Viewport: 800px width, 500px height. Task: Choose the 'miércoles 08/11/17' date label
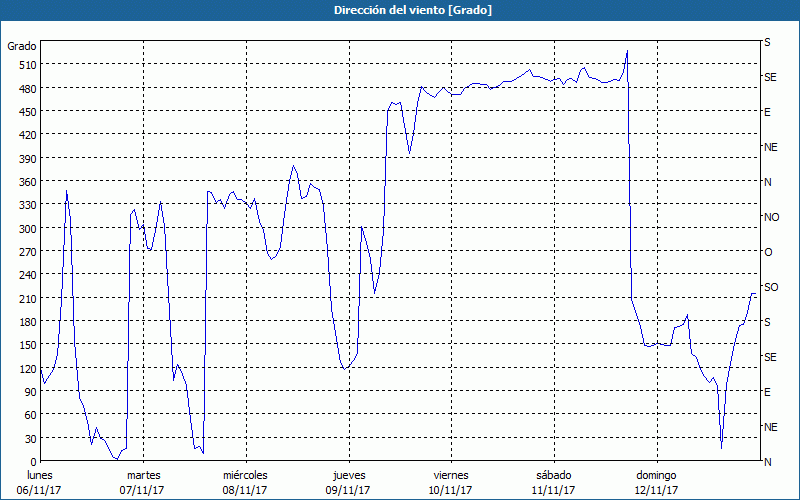[245, 482]
